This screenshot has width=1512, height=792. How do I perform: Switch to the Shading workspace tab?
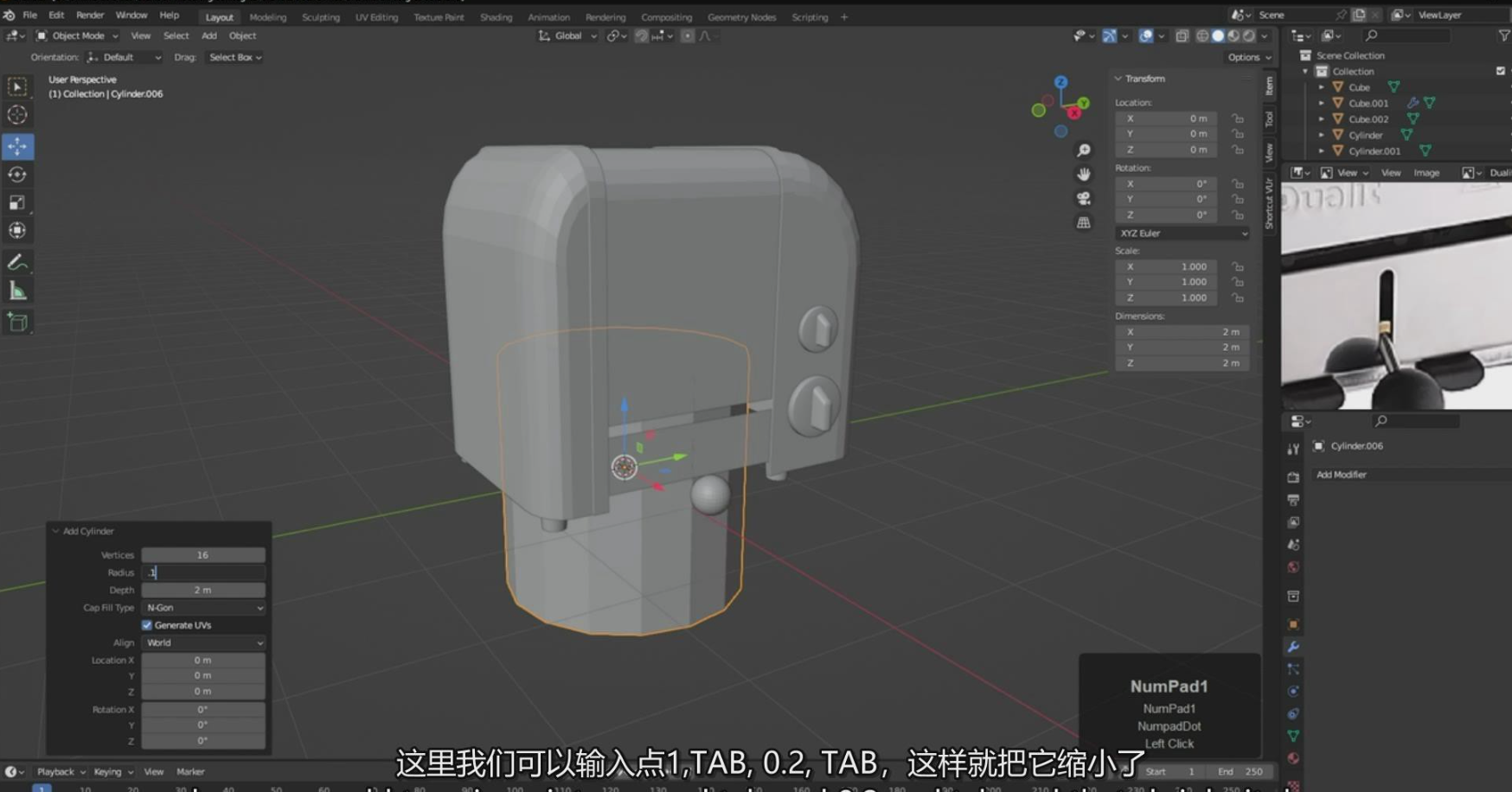point(496,17)
